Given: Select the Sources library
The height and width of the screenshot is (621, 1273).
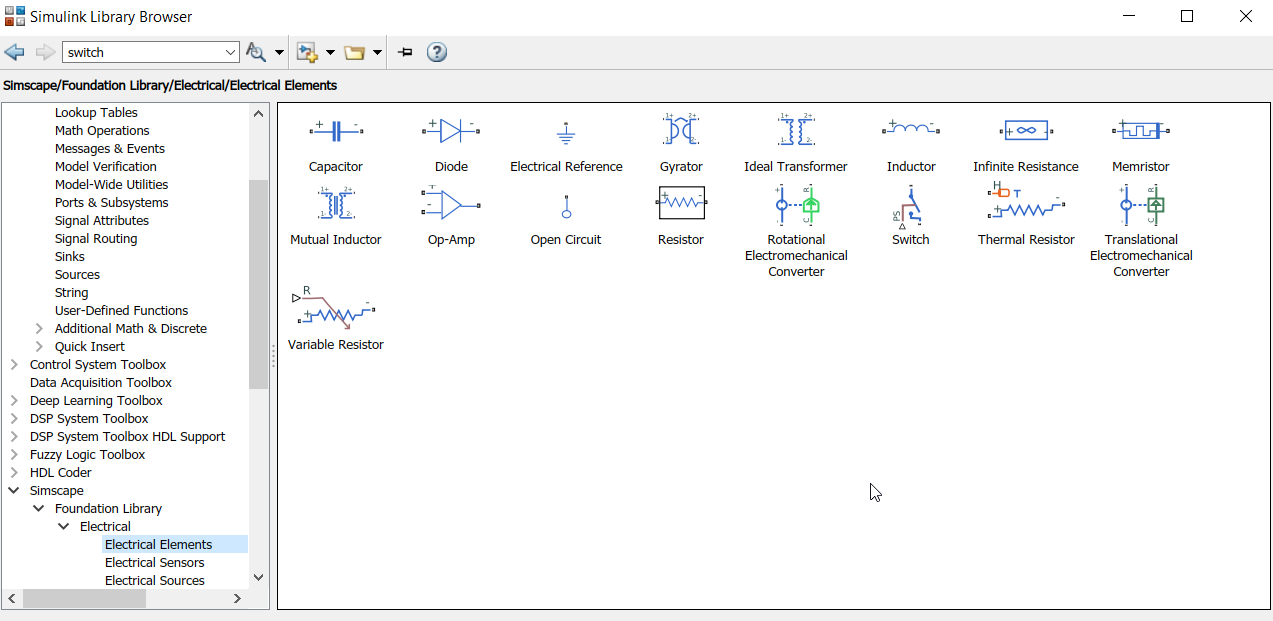Looking at the screenshot, I should (77, 274).
